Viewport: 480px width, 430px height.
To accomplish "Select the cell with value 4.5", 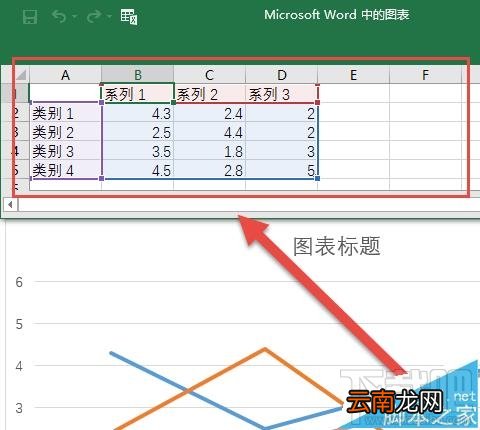I will [137, 170].
